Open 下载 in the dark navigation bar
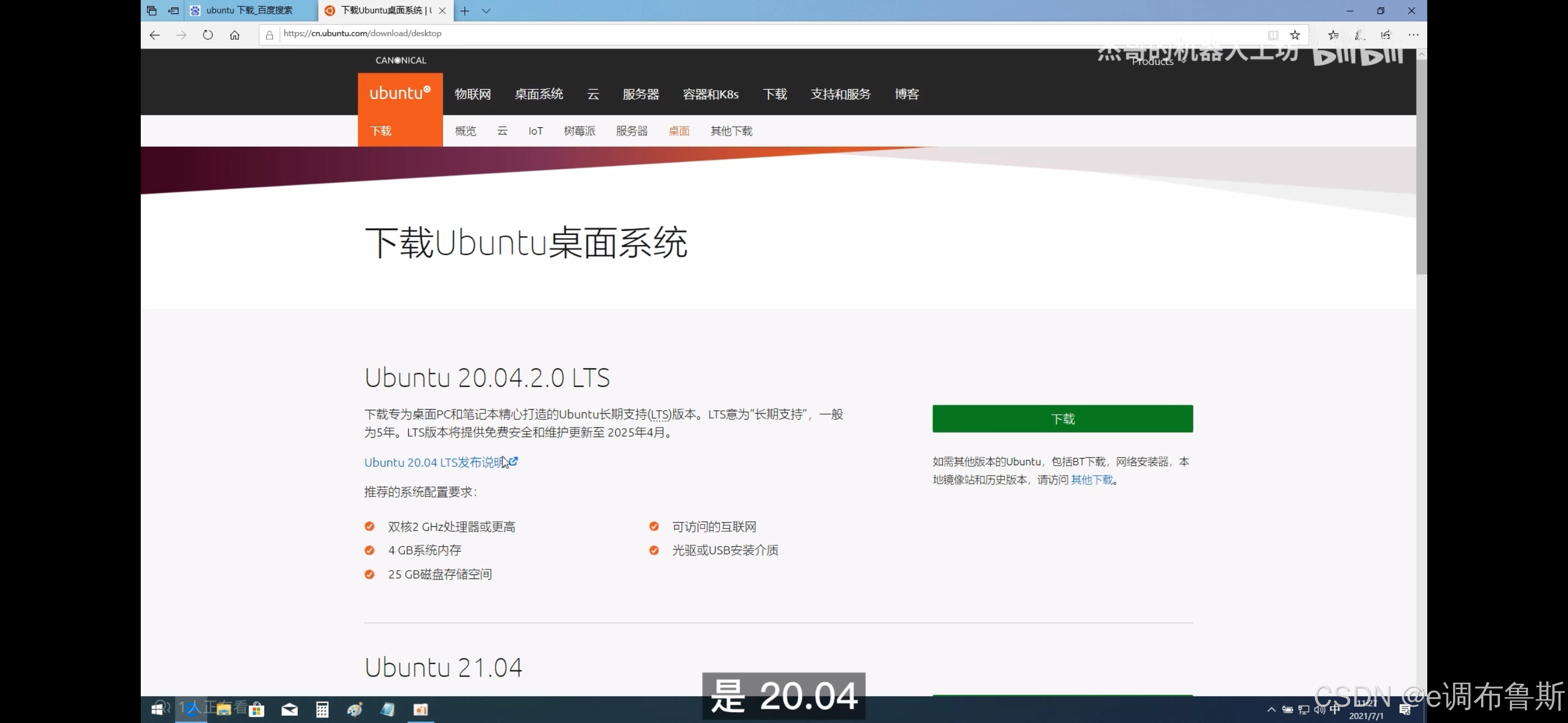 click(x=775, y=94)
